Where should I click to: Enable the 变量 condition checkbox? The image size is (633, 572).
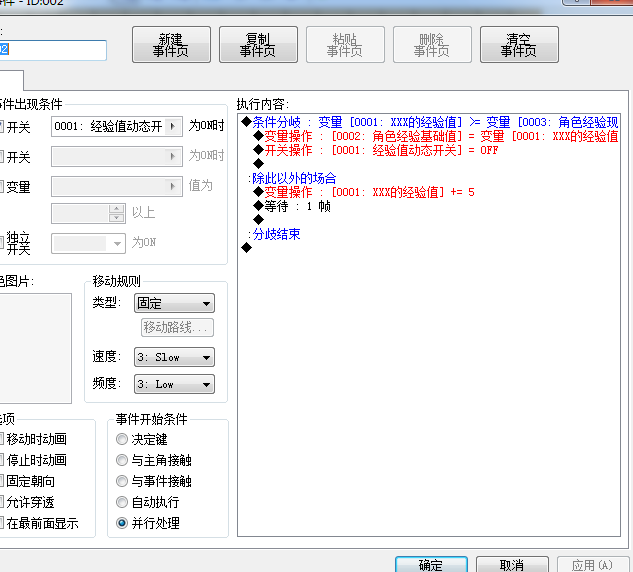coord(1,186)
